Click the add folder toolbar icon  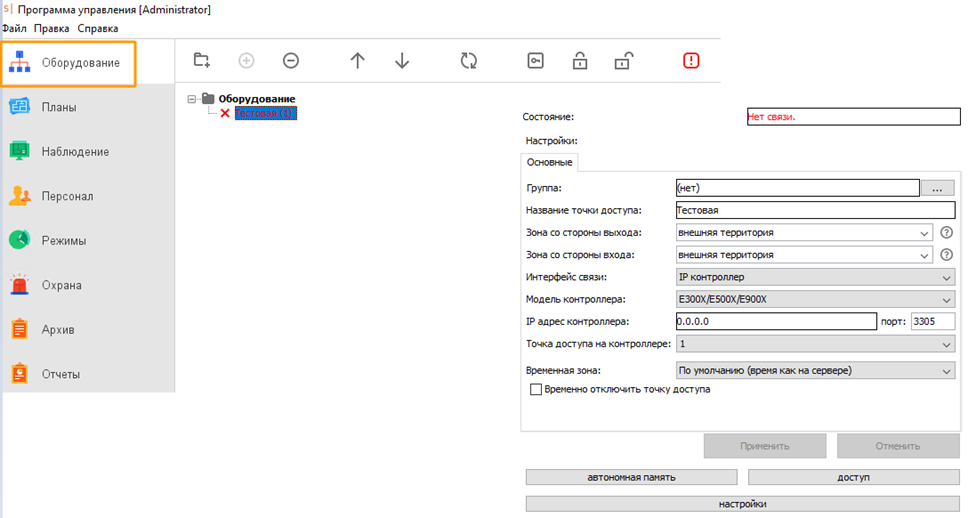(x=201, y=61)
